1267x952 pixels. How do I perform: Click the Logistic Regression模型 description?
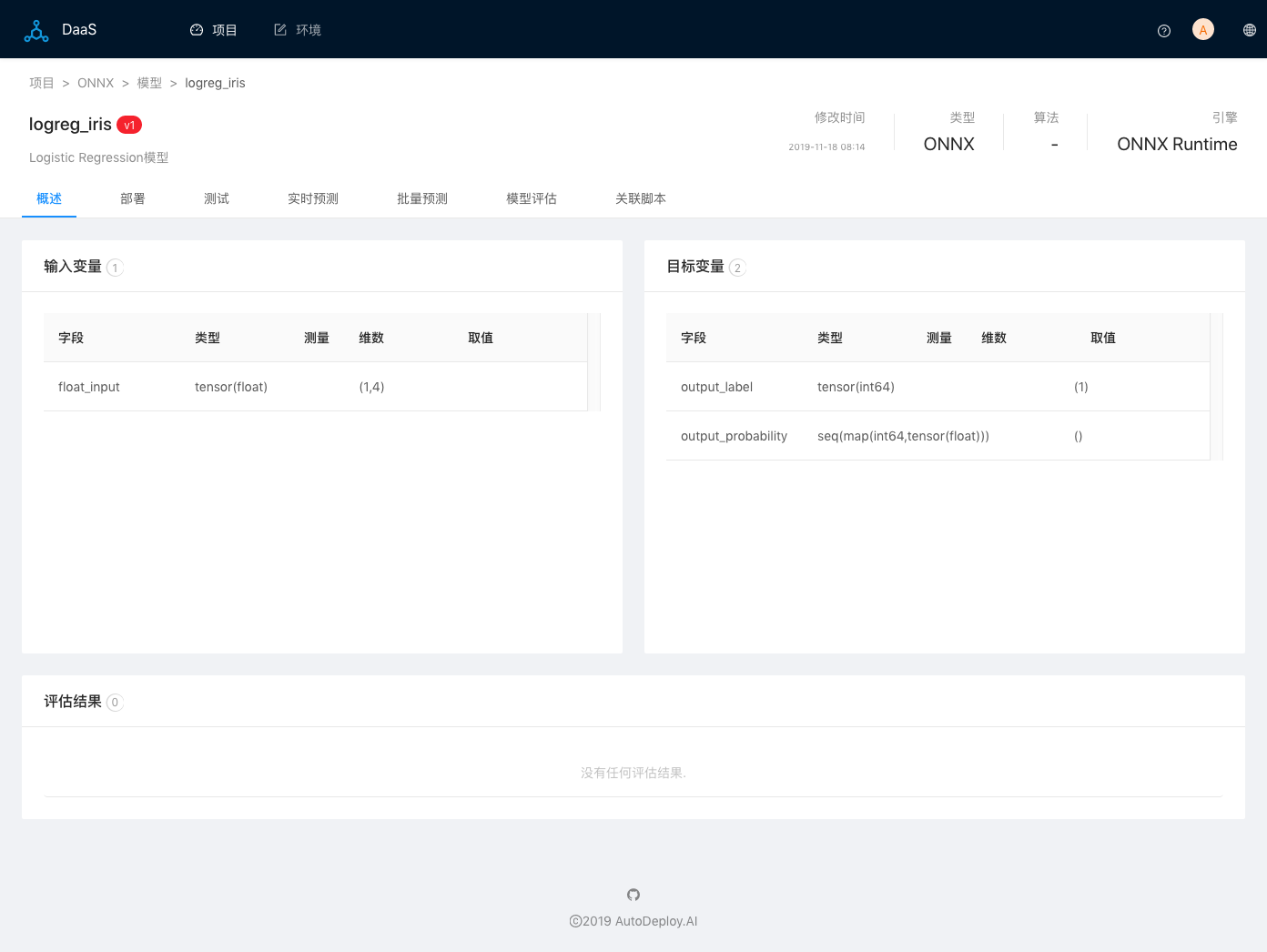pyautogui.click(x=99, y=157)
